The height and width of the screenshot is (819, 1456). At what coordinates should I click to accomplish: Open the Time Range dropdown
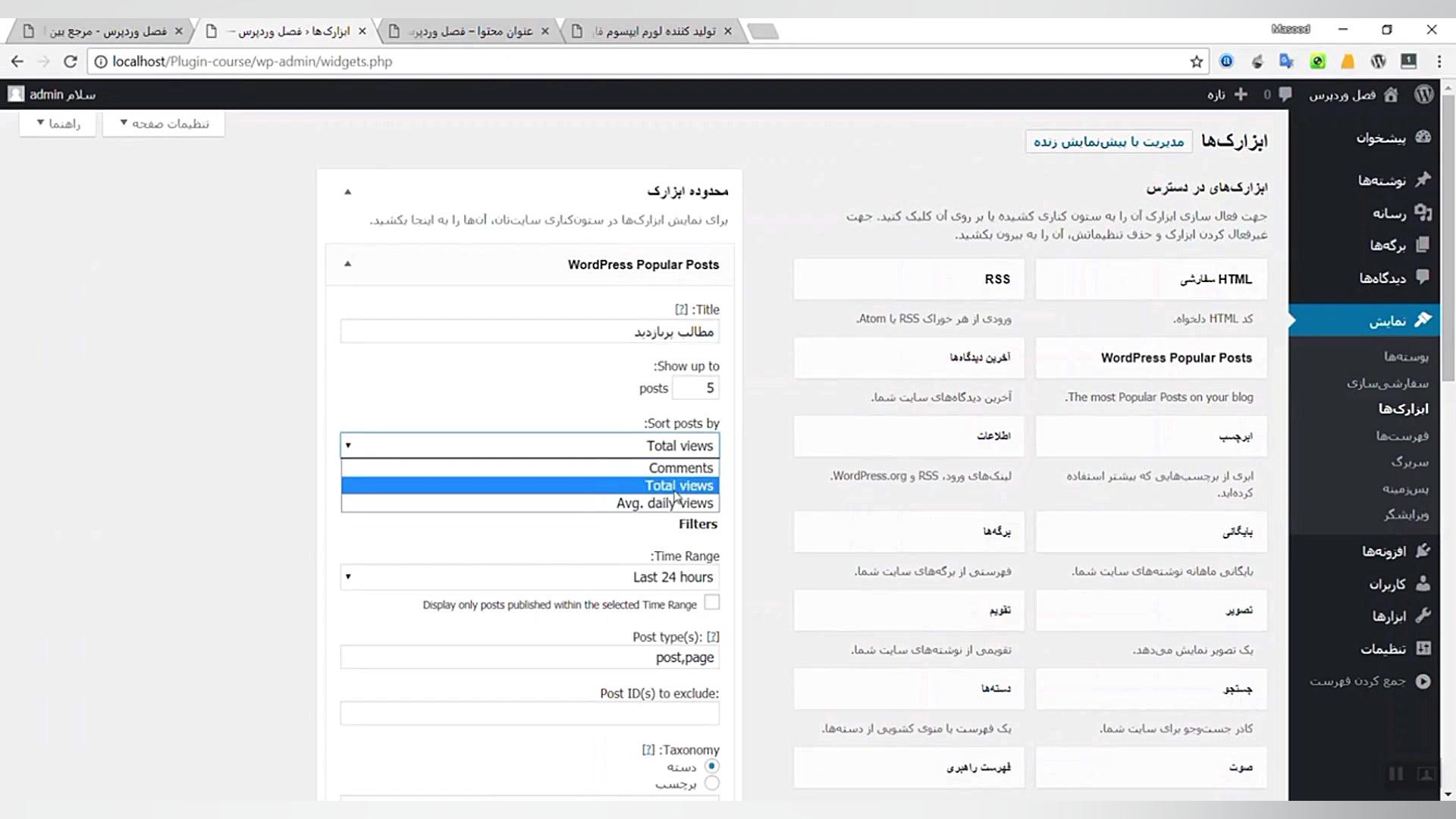pyautogui.click(x=529, y=577)
